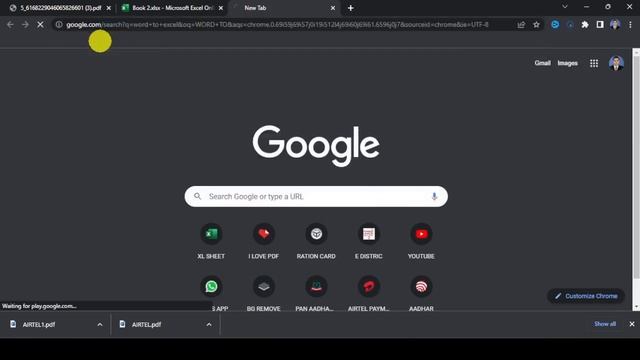Focus the Google search box
The image size is (640, 360).
point(316,196)
